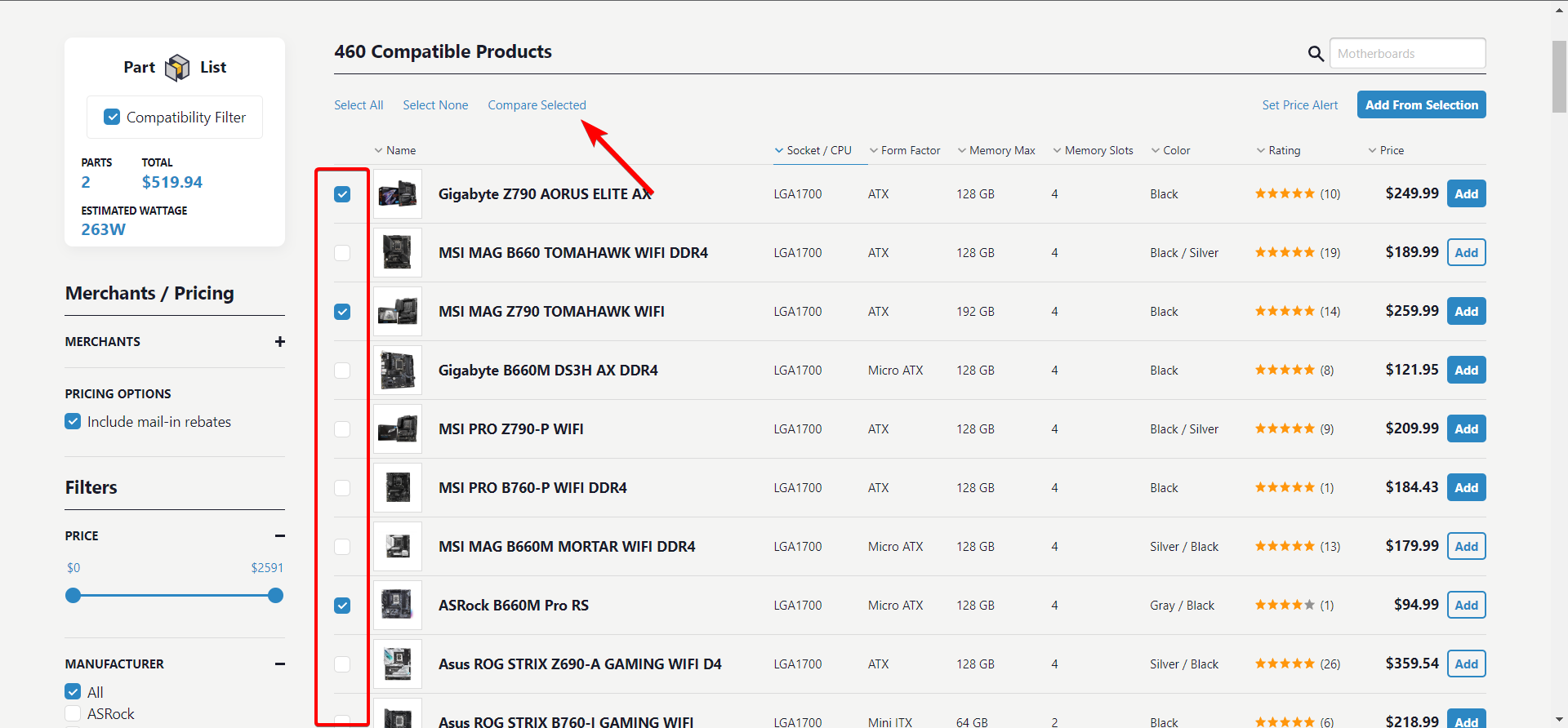Open MSI MAG B660M MORTAR WIFI DDR4 link
Image resolution: width=1568 pixels, height=728 pixels.
pyautogui.click(x=567, y=547)
